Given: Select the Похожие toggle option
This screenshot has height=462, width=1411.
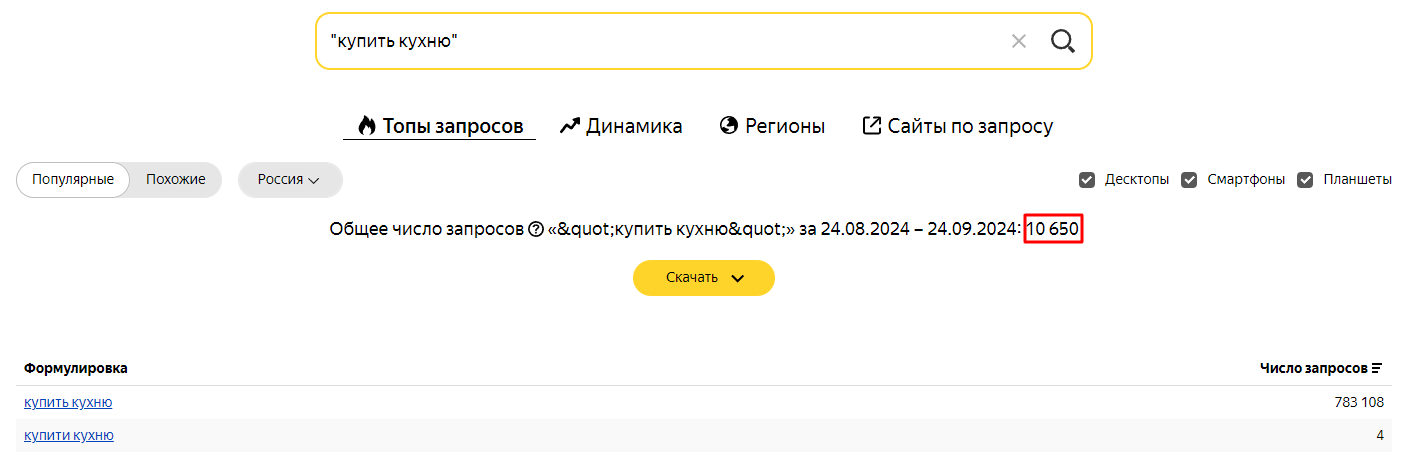Looking at the screenshot, I should tap(176, 180).
